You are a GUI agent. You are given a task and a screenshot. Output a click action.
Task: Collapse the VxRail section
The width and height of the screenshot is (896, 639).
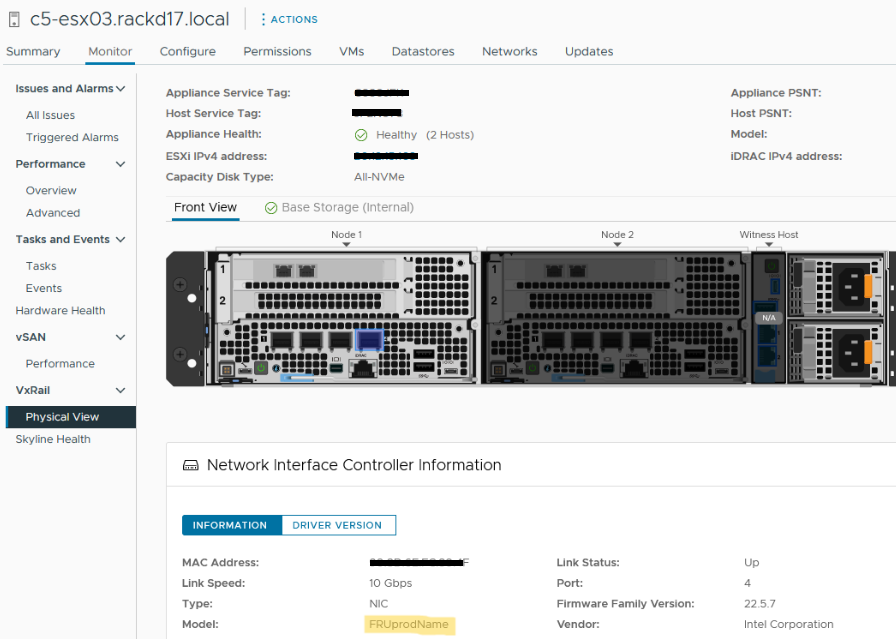[118, 390]
